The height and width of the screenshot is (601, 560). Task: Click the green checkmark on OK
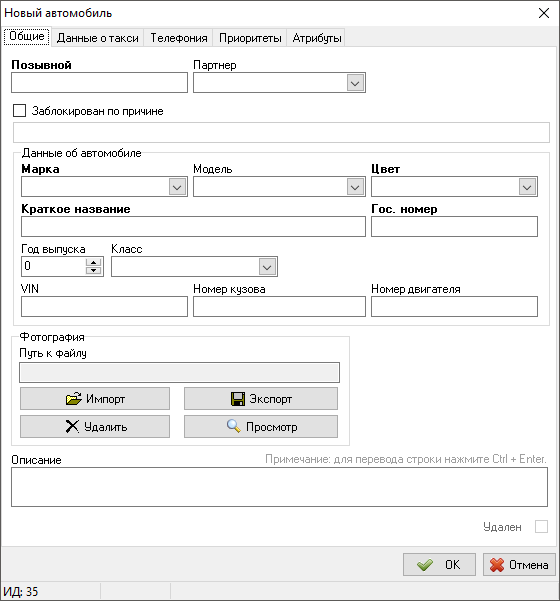[x=425, y=565]
